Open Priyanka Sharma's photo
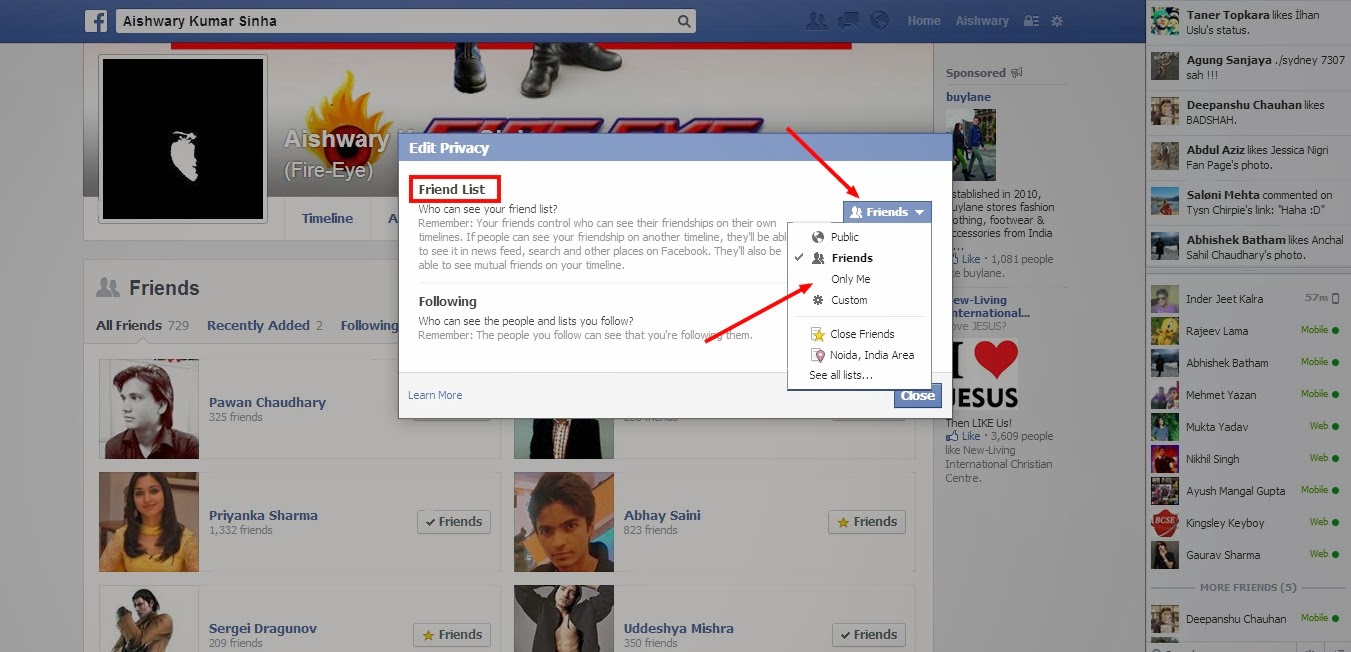Image resolution: width=1351 pixels, height=652 pixels. tap(149, 522)
